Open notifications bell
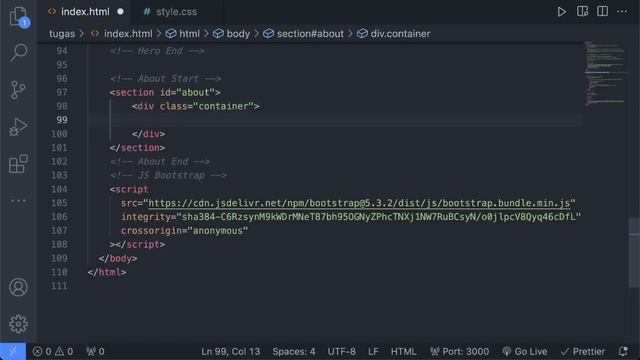Image resolution: width=640 pixels, height=360 pixels. [623, 351]
